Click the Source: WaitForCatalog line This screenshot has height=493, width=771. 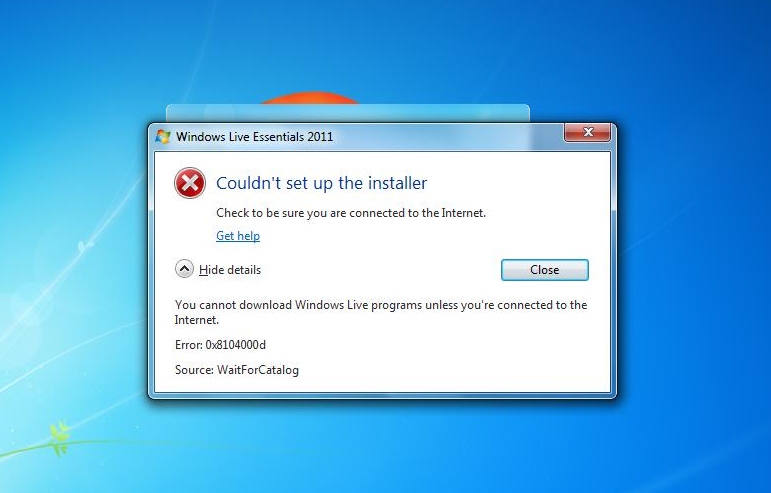(237, 370)
